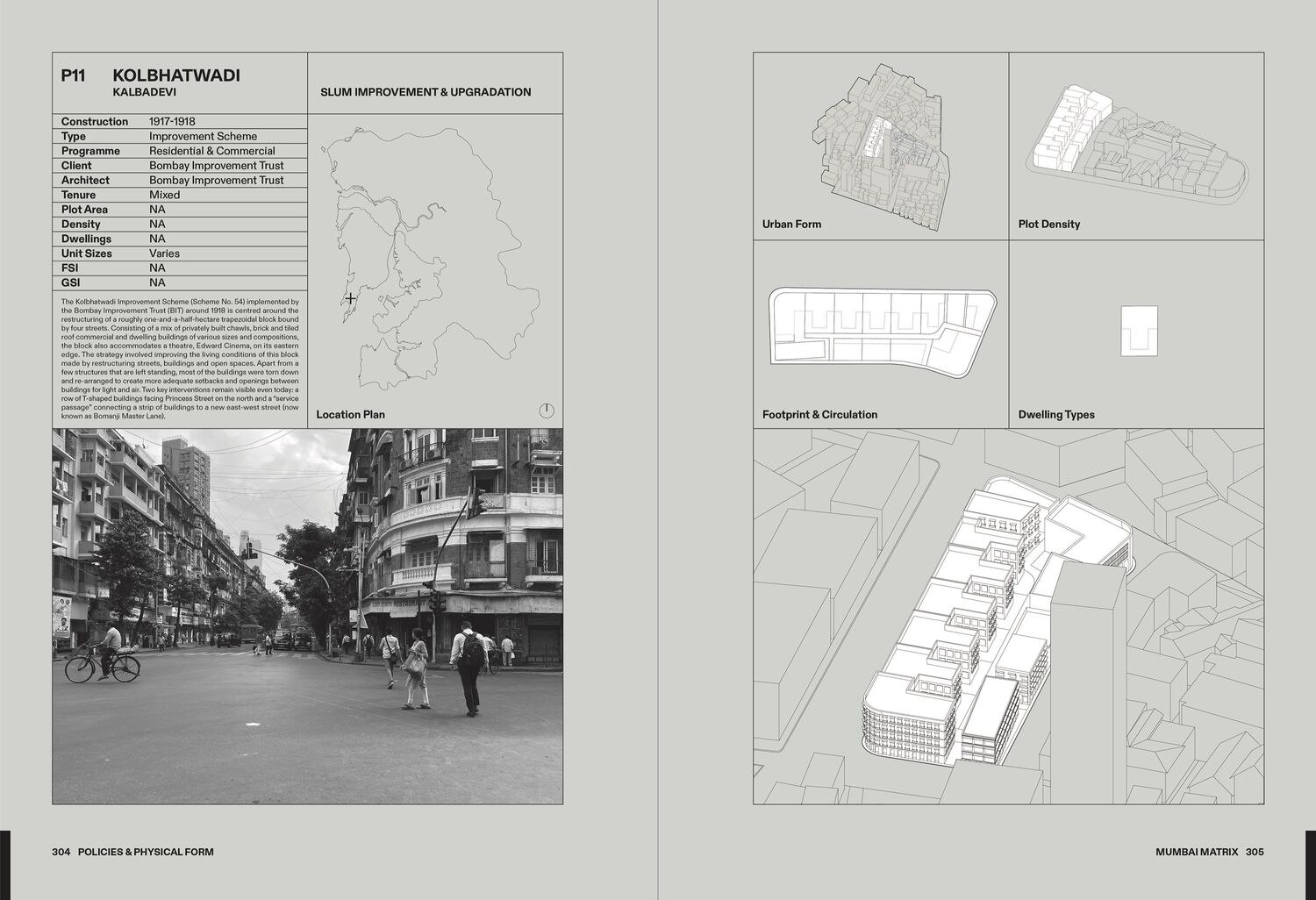
Task: Click the Location Plan caption label
Action: pyautogui.click(x=350, y=415)
